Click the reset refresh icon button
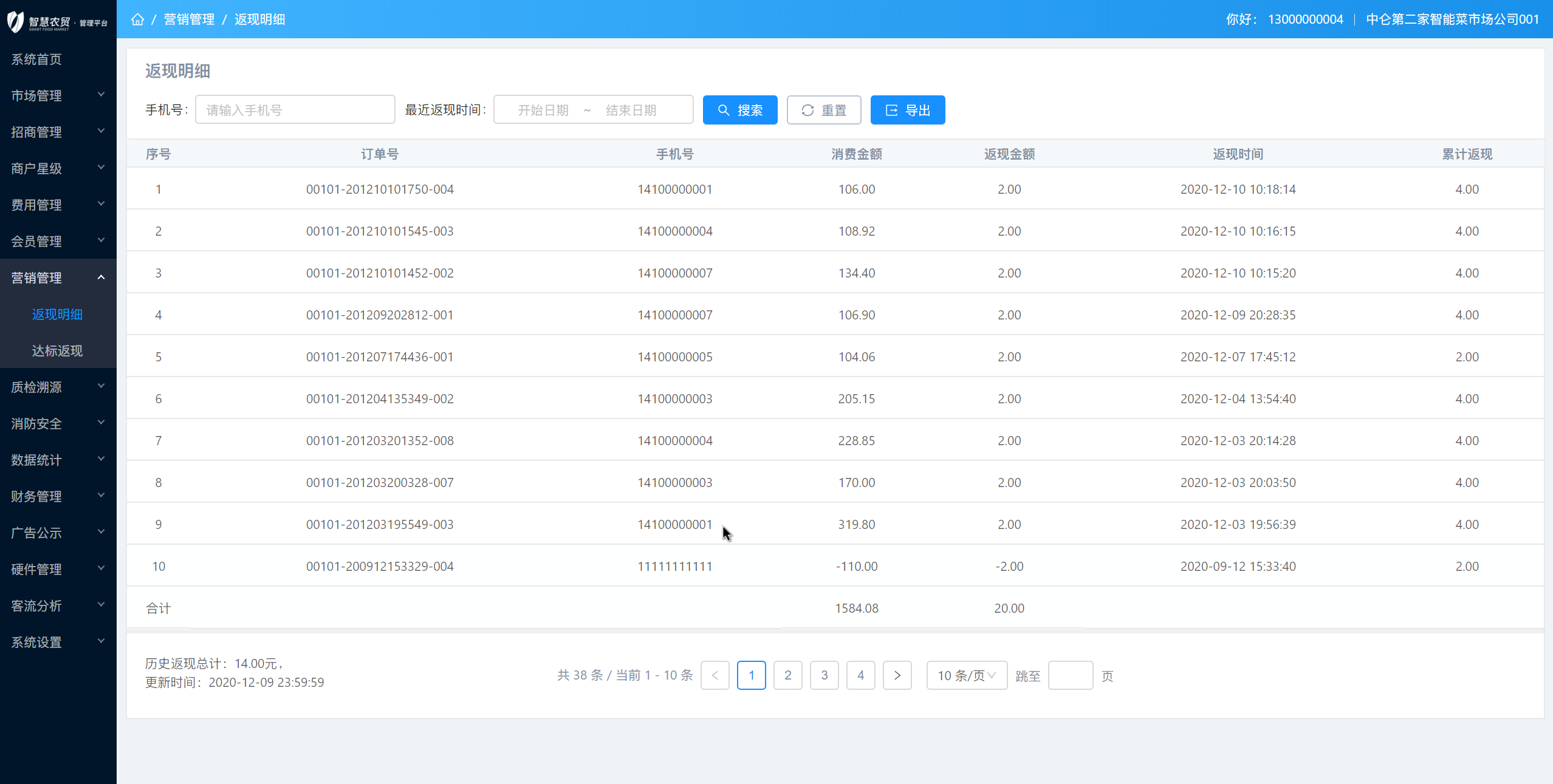 click(x=823, y=110)
